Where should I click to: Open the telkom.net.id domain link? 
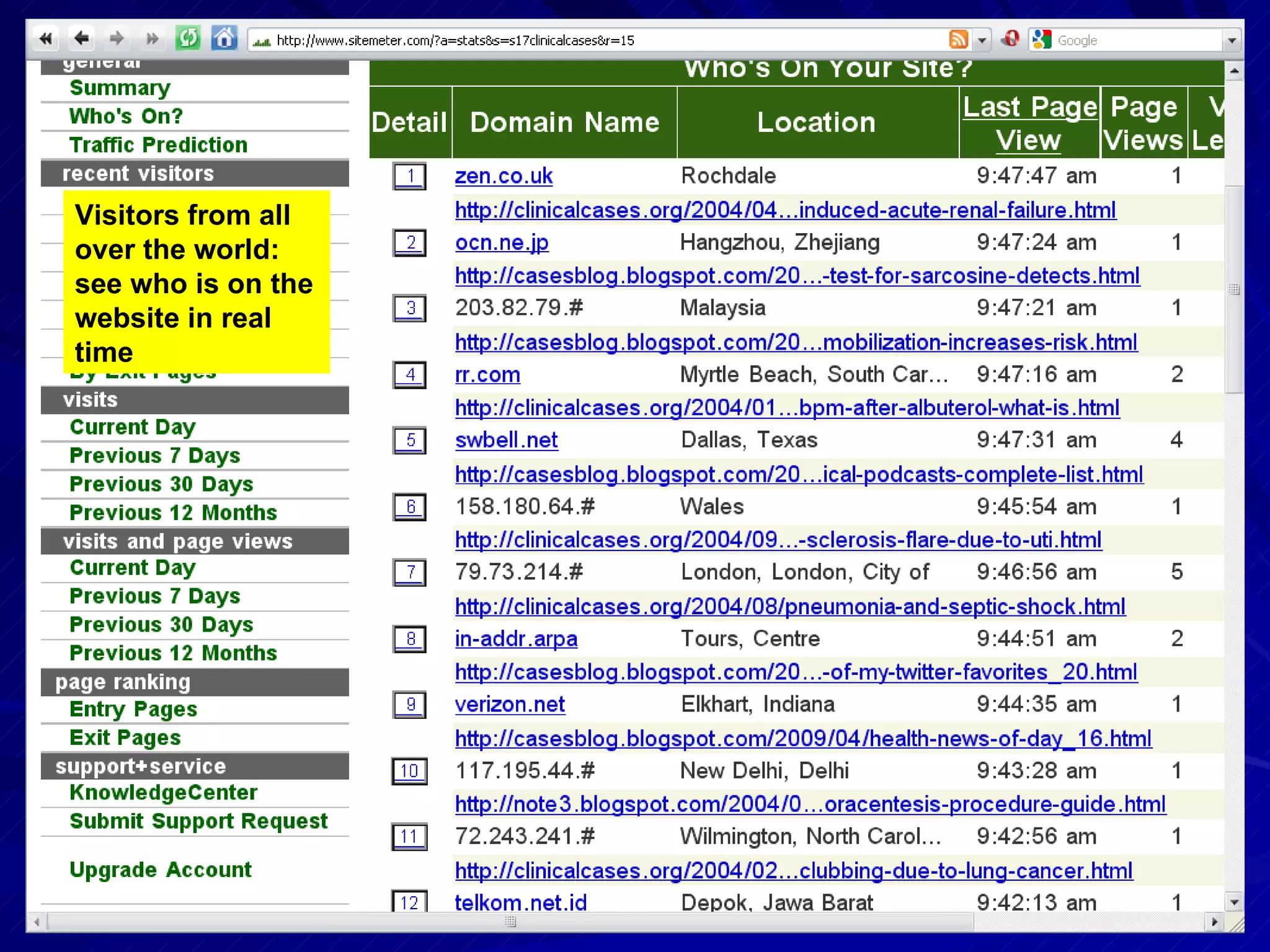coord(521,902)
